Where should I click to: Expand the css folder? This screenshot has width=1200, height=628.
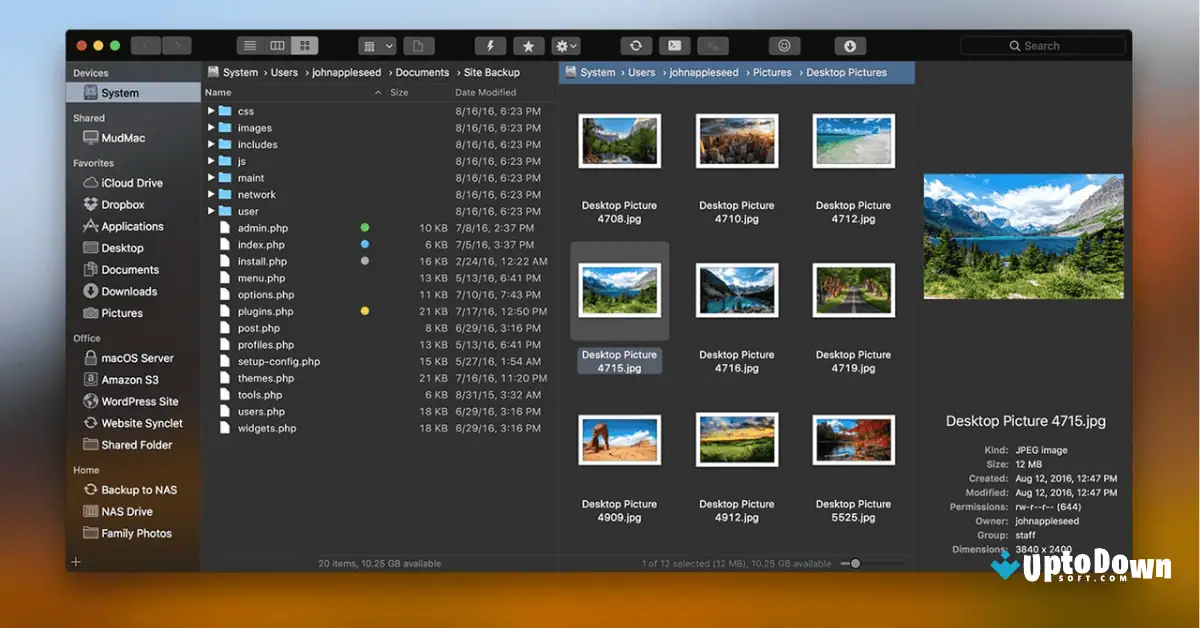point(211,111)
